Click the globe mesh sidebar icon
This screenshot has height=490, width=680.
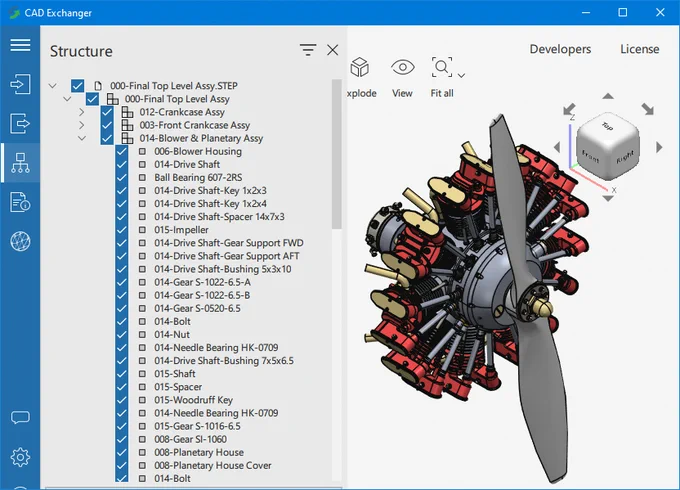coord(20,242)
